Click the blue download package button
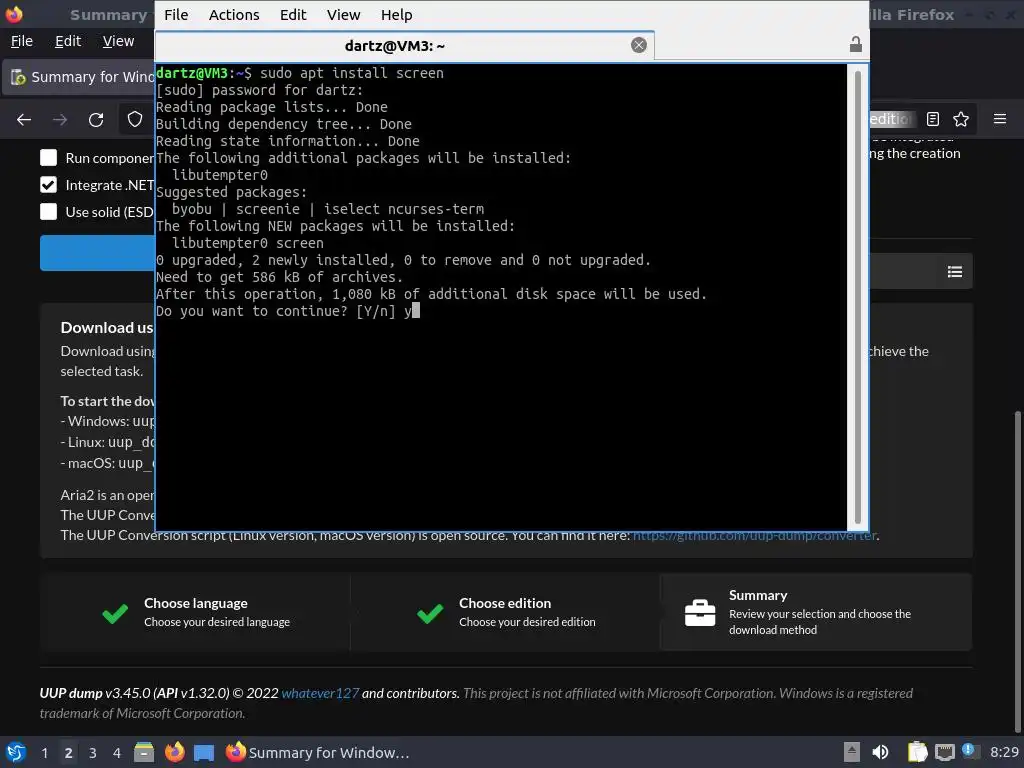The height and width of the screenshot is (768, 1024). click(x=97, y=253)
